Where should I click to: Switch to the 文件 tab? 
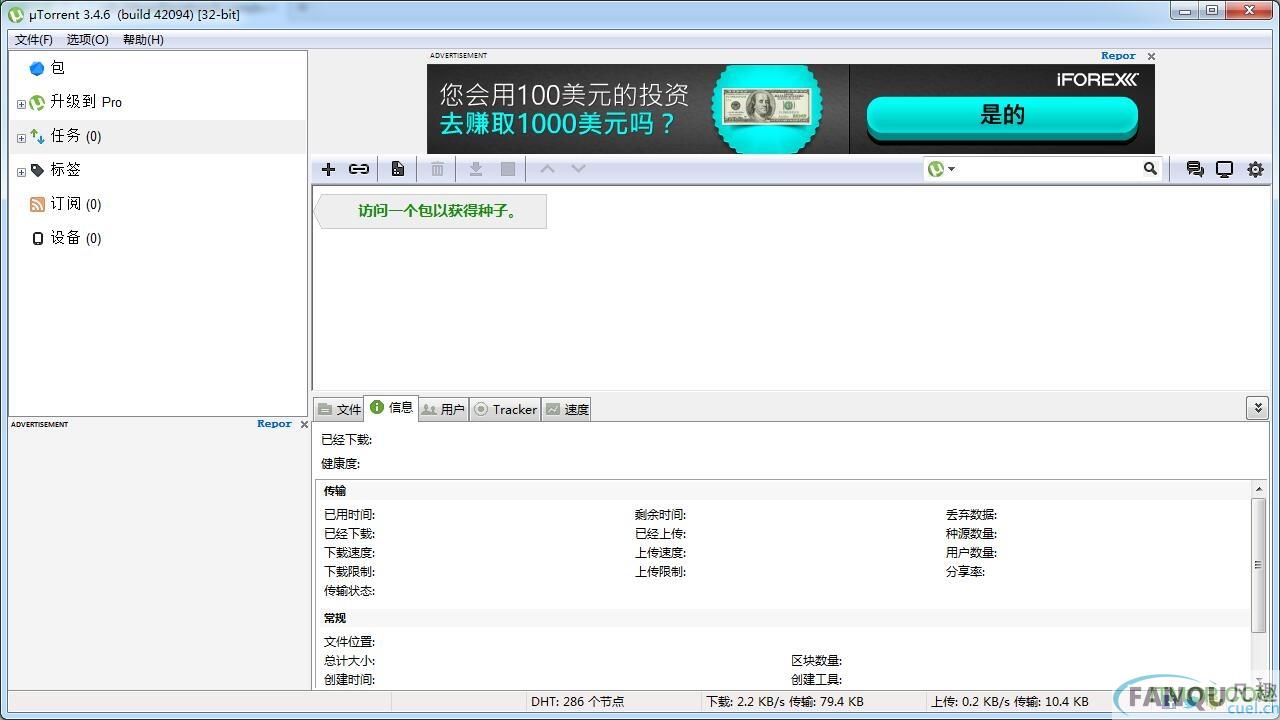click(x=339, y=409)
